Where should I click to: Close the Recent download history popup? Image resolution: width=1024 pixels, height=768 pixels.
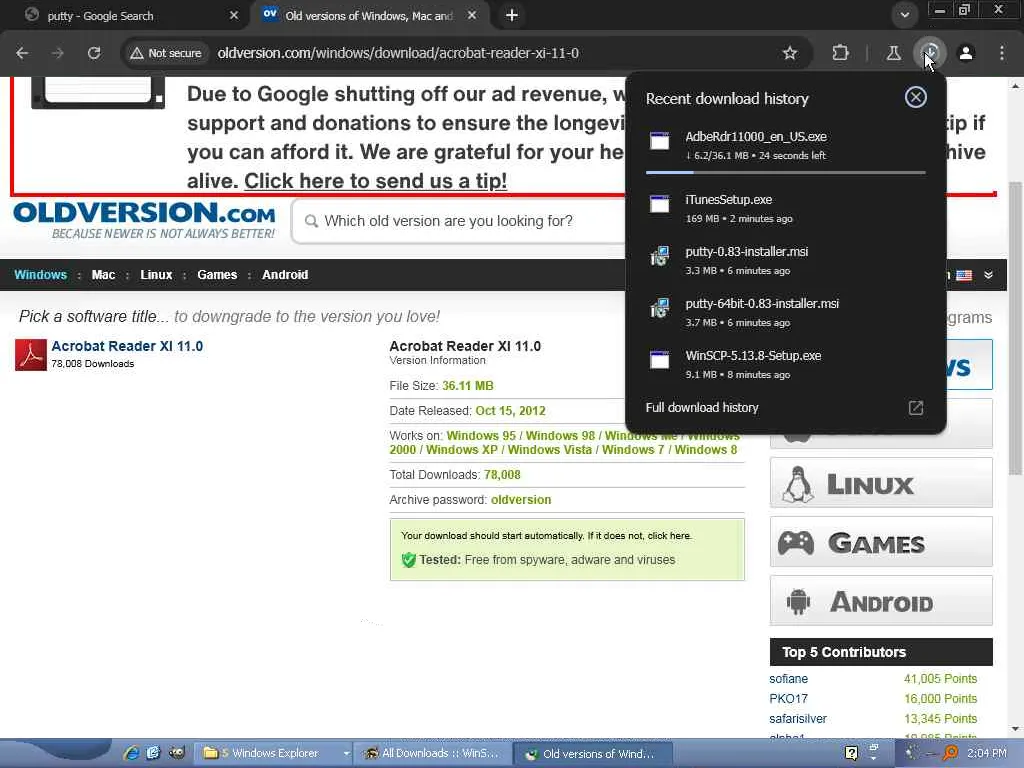[x=916, y=97]
